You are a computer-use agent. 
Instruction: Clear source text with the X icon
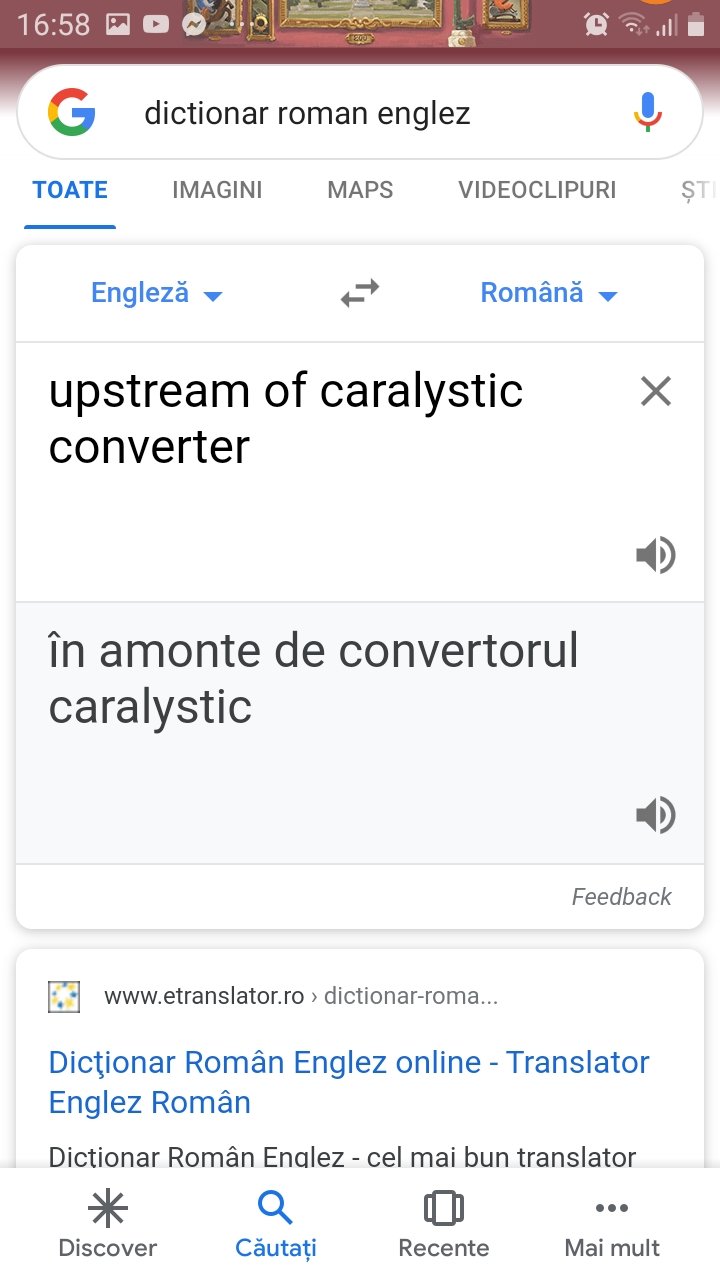point(656,391)
